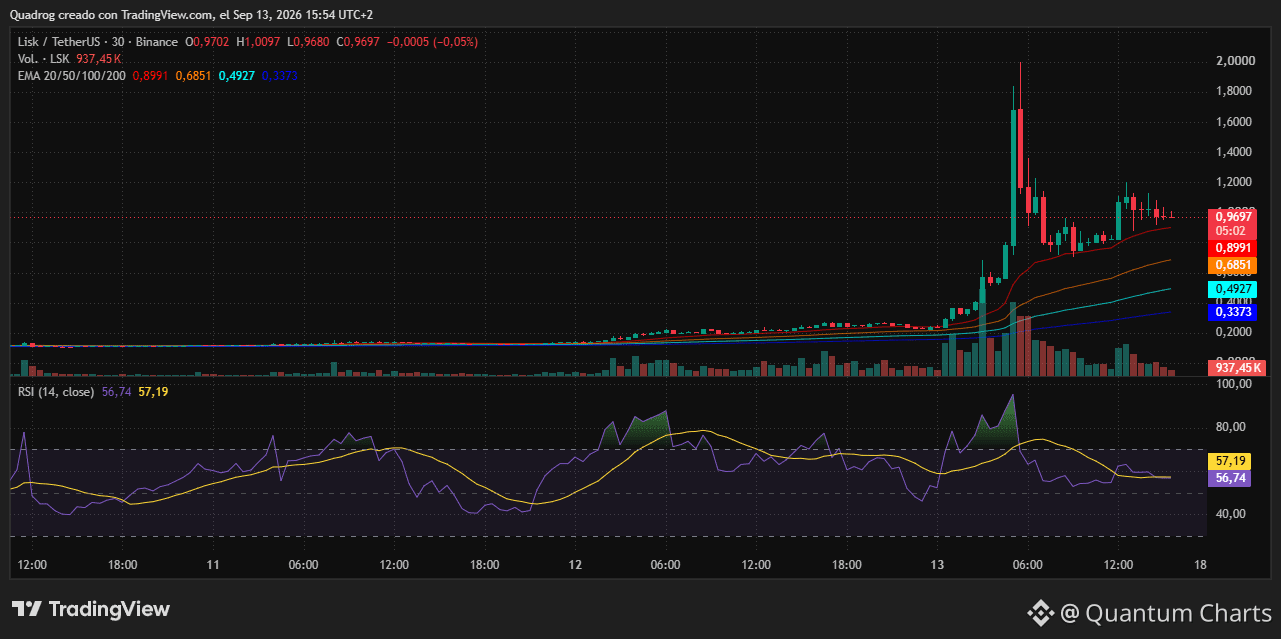
Task: Click the 2,0000 price level on axis
Action: (1235, 61)
